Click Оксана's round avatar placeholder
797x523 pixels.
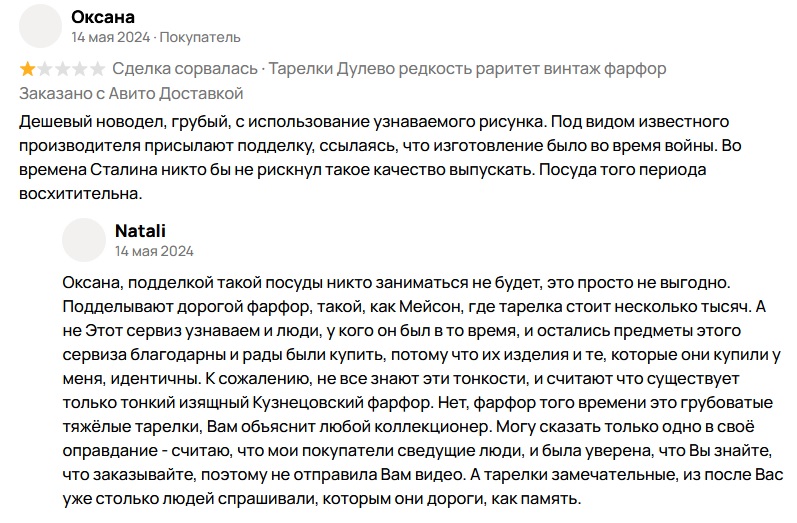coord(41,26)
